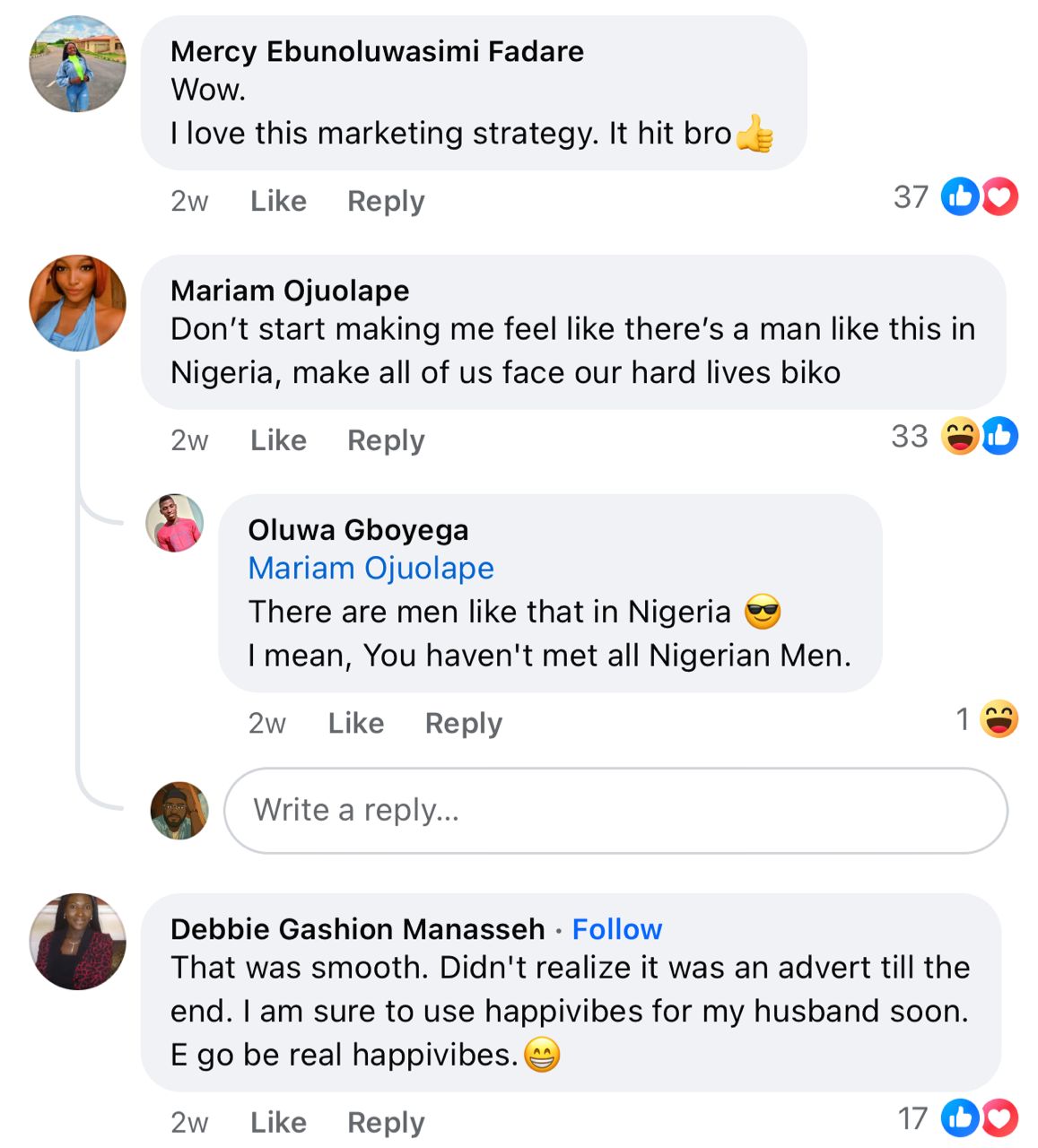Focus the 'Write a reply...' input field
The image size is (1038, 1148).
click(x=615, y=811)
